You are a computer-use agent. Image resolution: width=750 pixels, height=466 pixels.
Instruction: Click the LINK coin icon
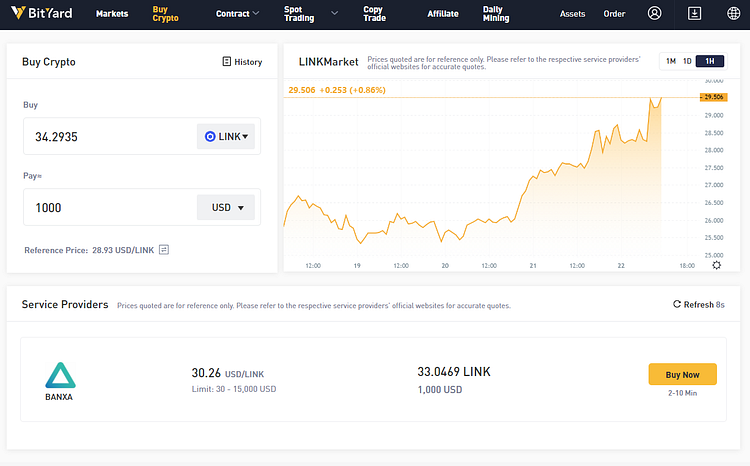(x=210, y=136)
